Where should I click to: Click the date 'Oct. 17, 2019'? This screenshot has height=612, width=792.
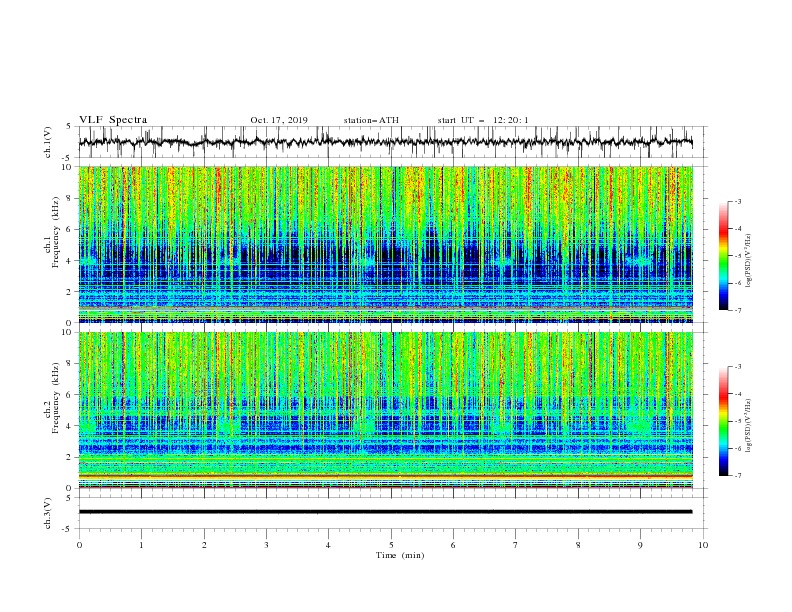[x=279, y=120]
